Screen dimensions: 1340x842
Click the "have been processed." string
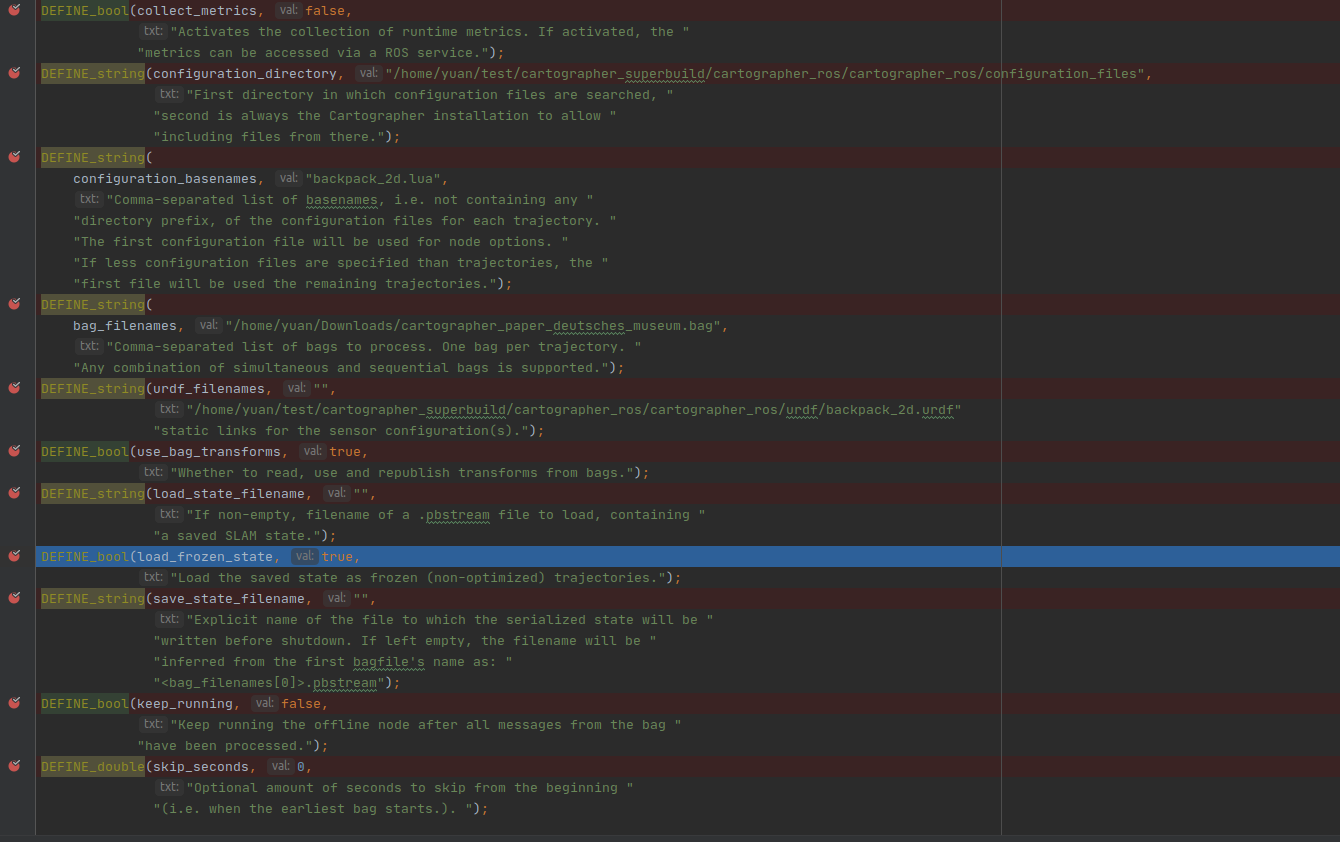click(225, 745)
